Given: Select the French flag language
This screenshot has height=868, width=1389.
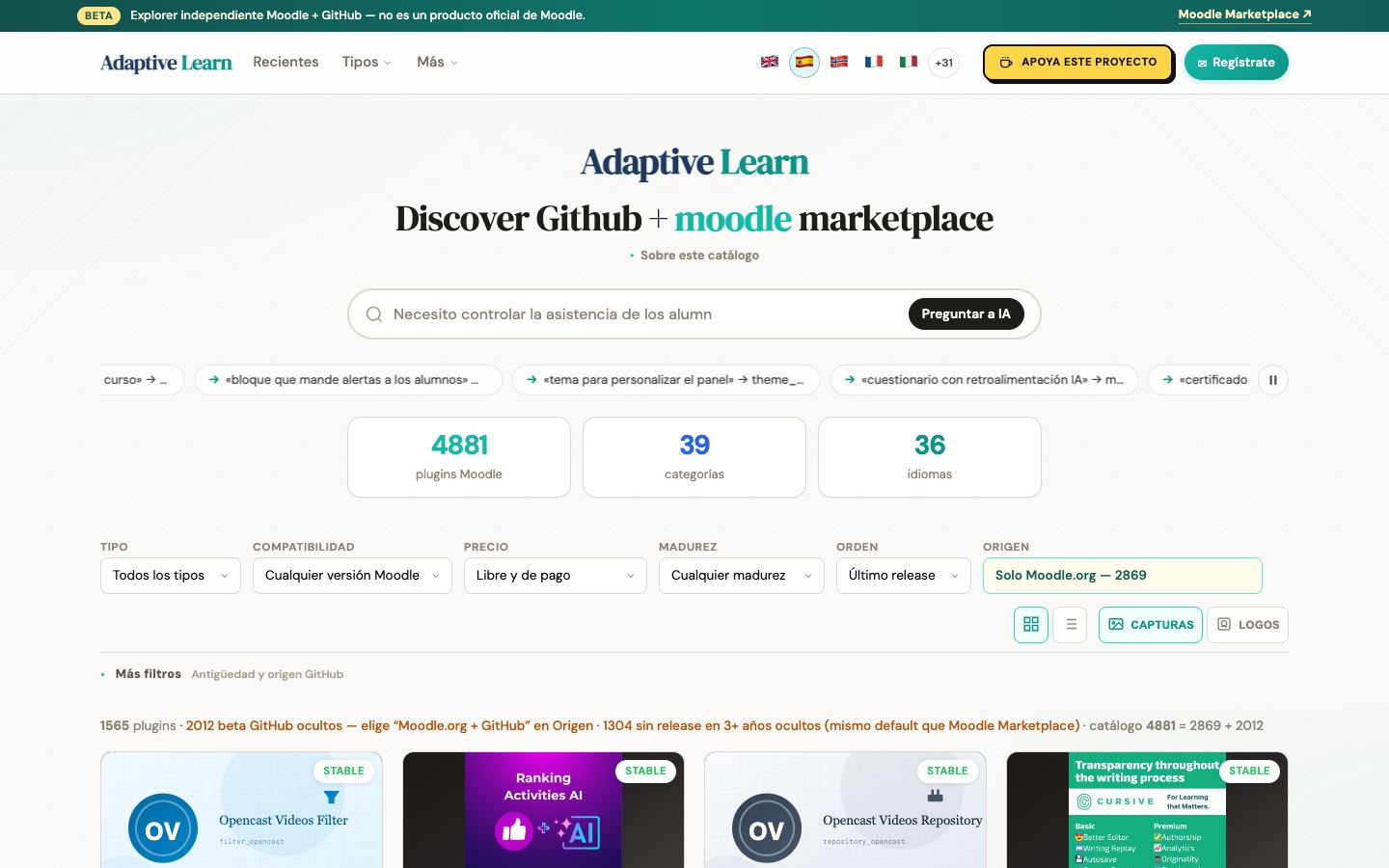Looking at the screenshot, I should tap(874, 62).
